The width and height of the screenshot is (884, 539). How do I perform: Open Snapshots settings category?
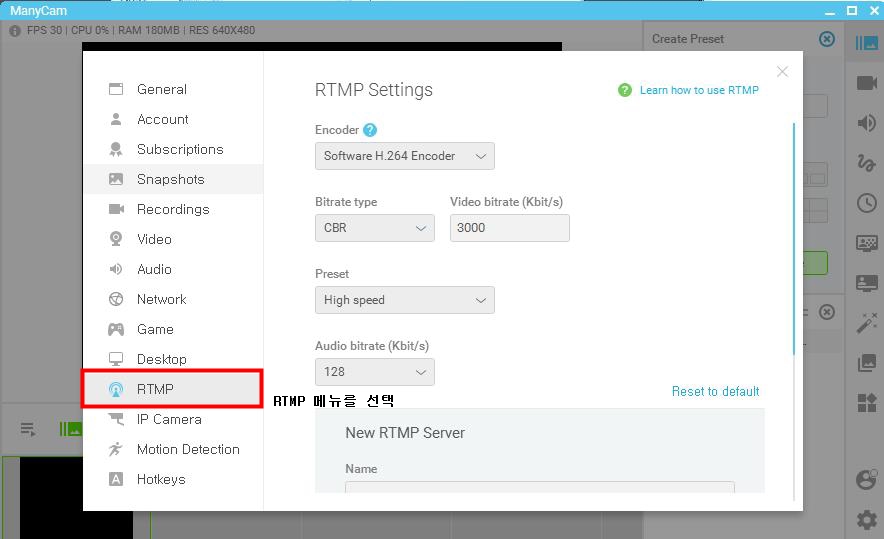click(x=173, y=179)
